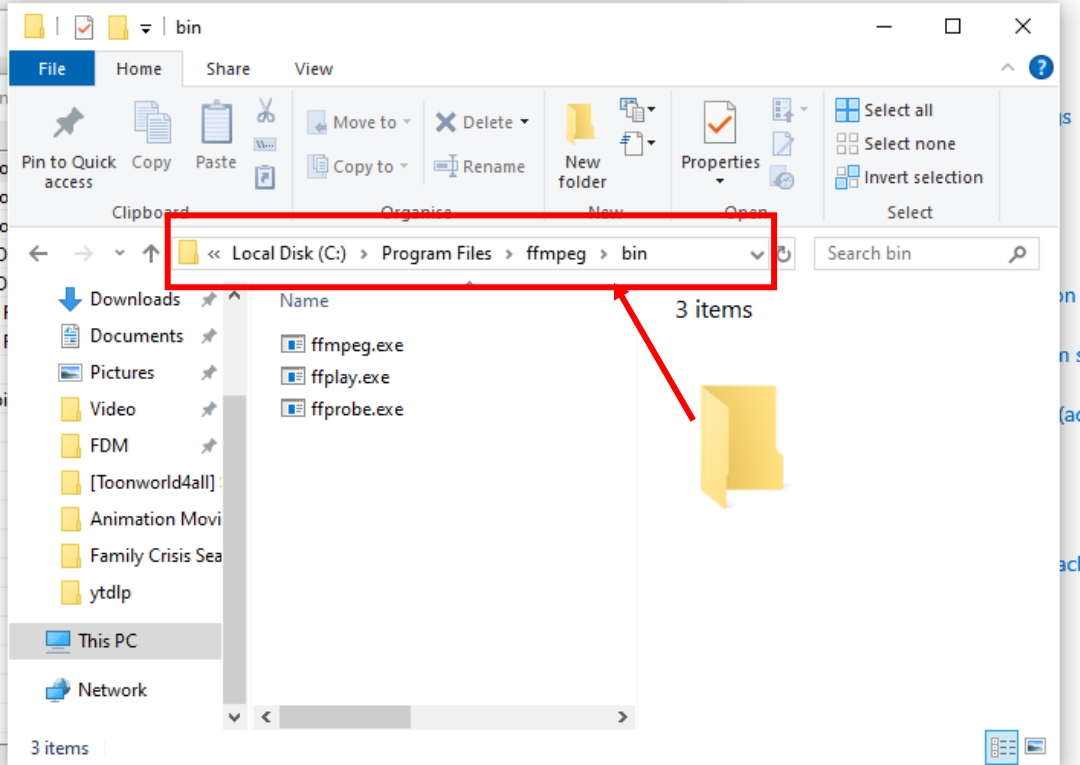Refresh the bin folder view
Viewport: 1080px width, 765px height.
click(785, 254)
